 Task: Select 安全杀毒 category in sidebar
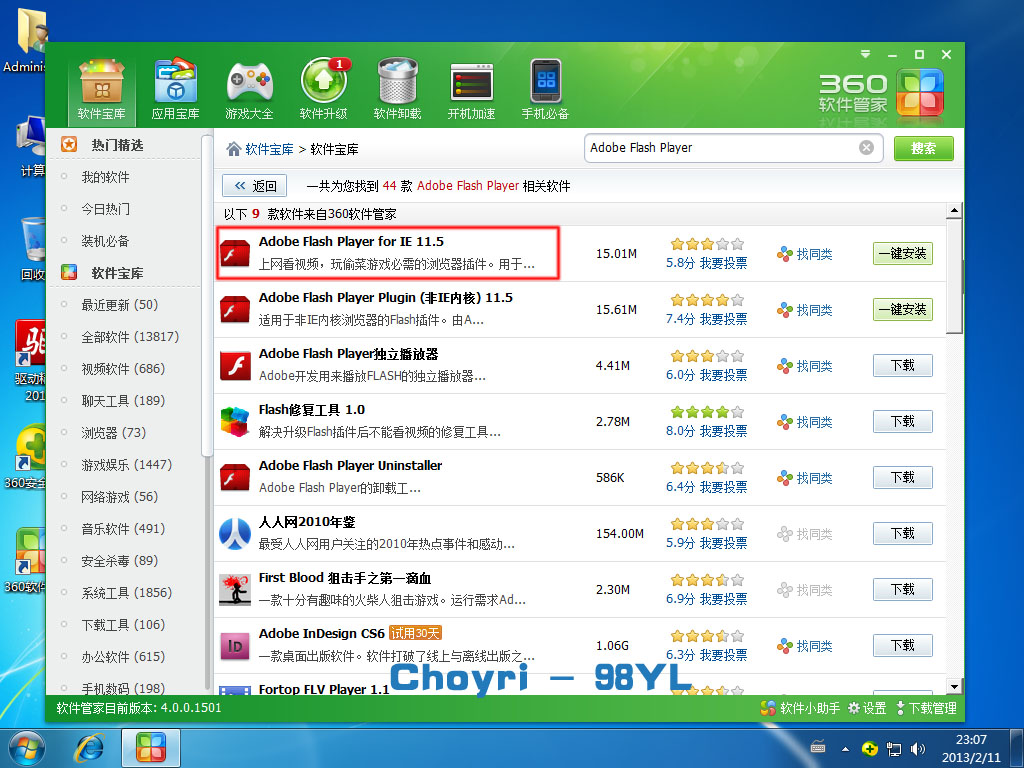119,561
